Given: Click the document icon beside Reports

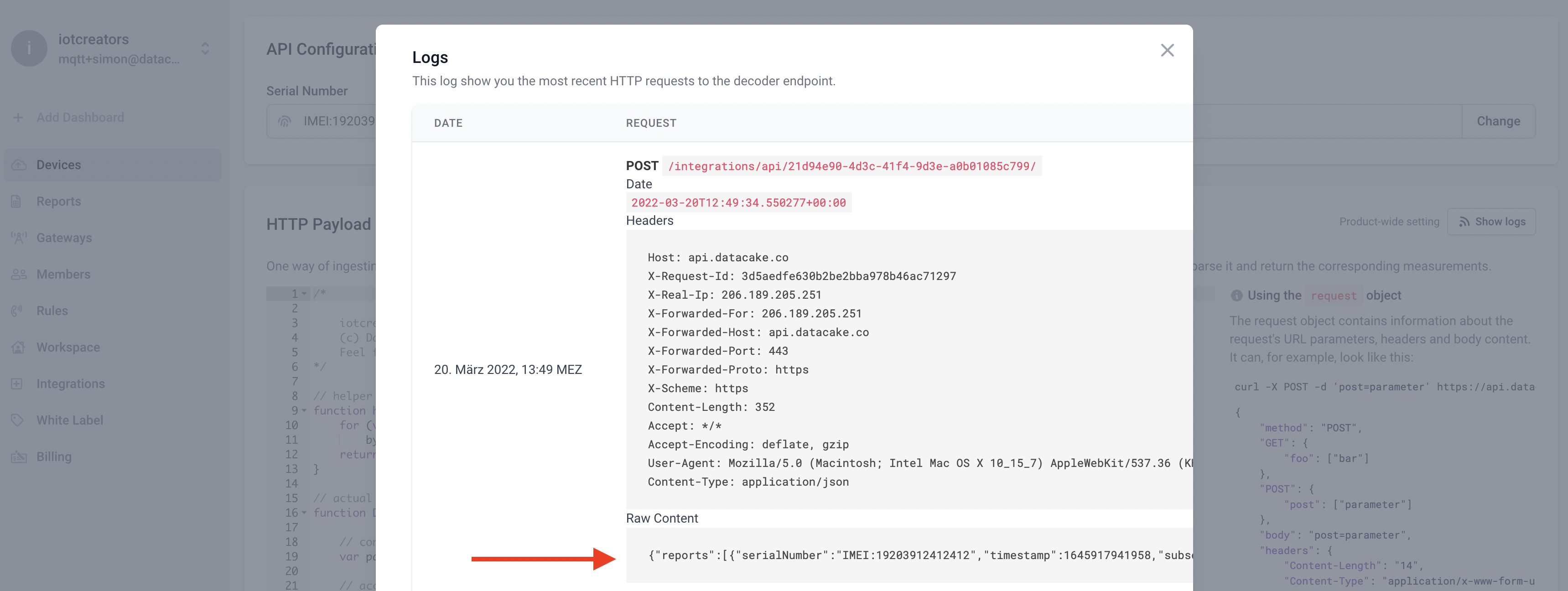Looking at the screenshot, I should point(16,202).
